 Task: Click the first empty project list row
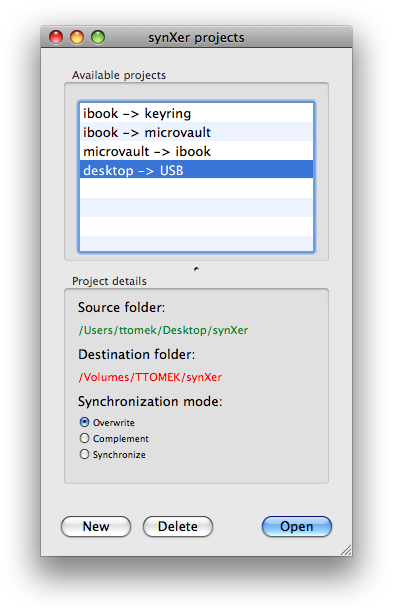click(x=196, y=189)
